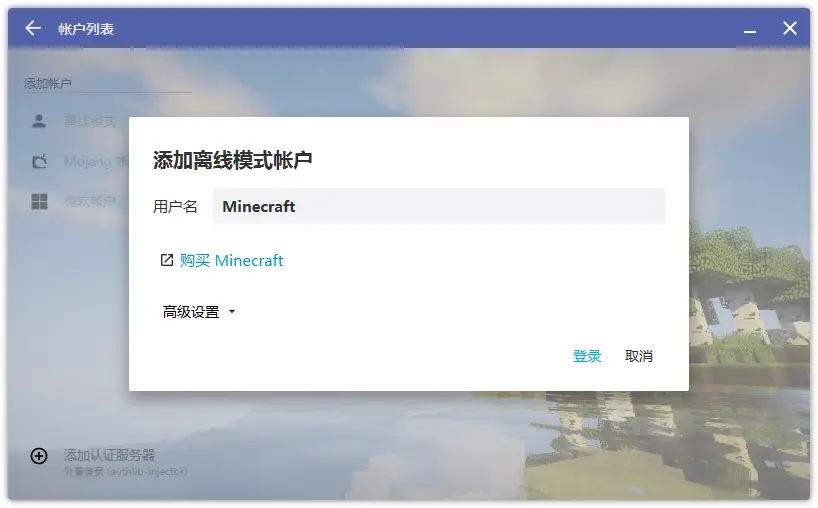818x508 pixels.
Task: Click the 用户名 field containing Minecraft
Action: pos(438,206)
